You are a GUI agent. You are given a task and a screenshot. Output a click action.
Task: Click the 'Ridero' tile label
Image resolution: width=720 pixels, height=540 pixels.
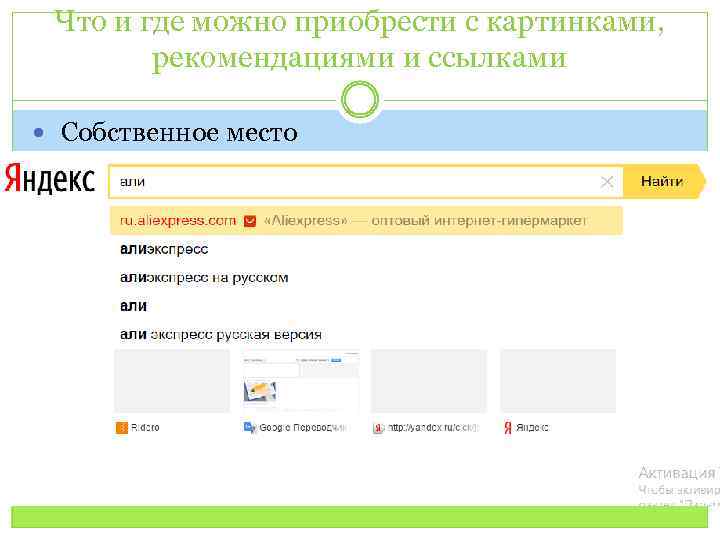(145, 428)
